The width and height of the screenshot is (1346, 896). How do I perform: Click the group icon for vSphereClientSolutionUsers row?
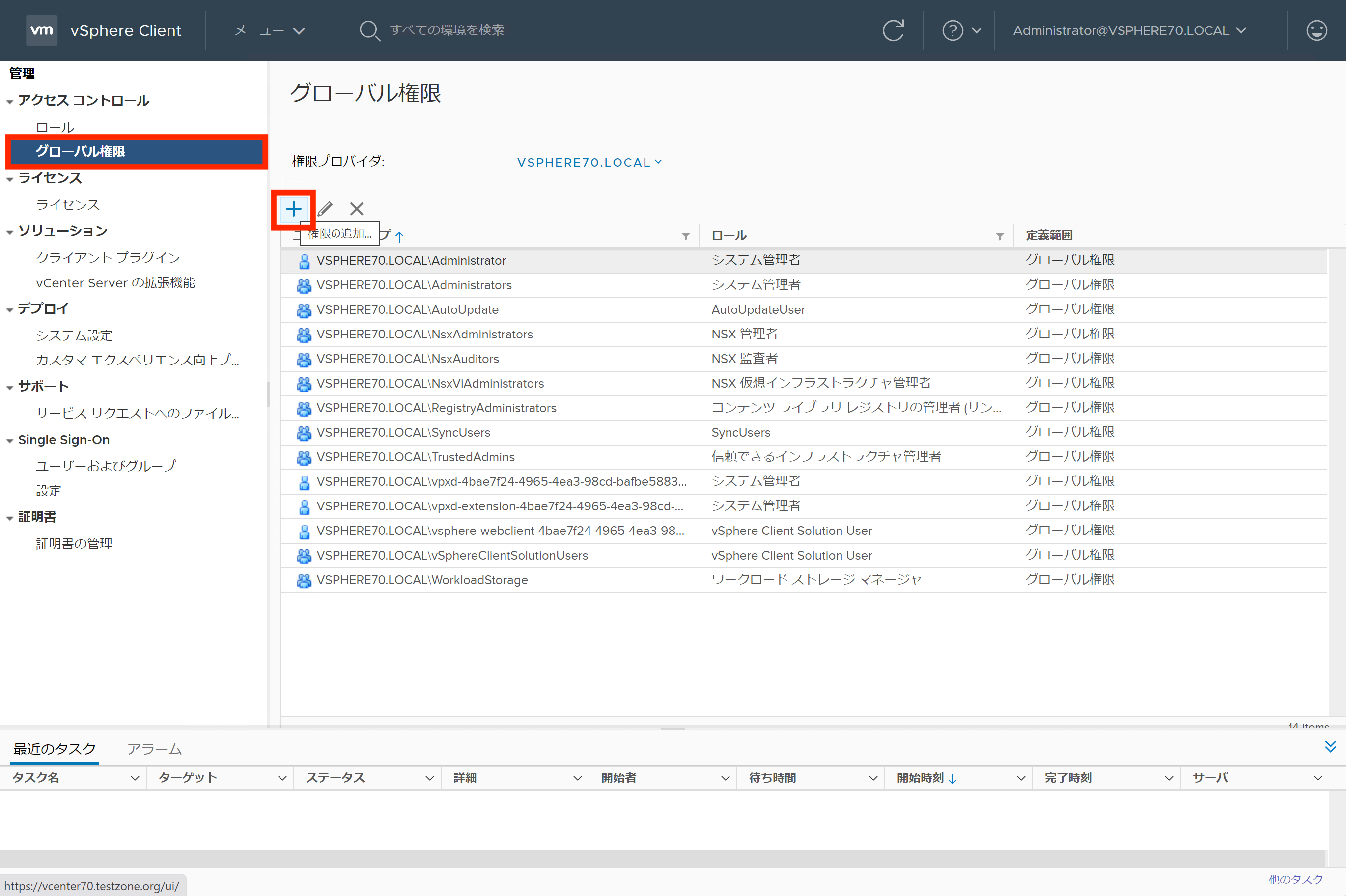tap(304, 556)
